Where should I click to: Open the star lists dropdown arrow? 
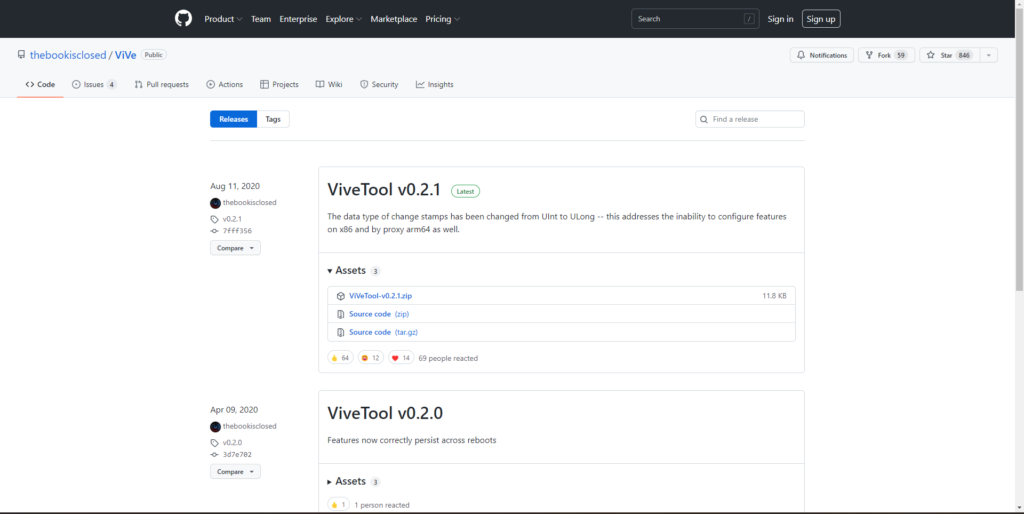(x=989, y=56)
